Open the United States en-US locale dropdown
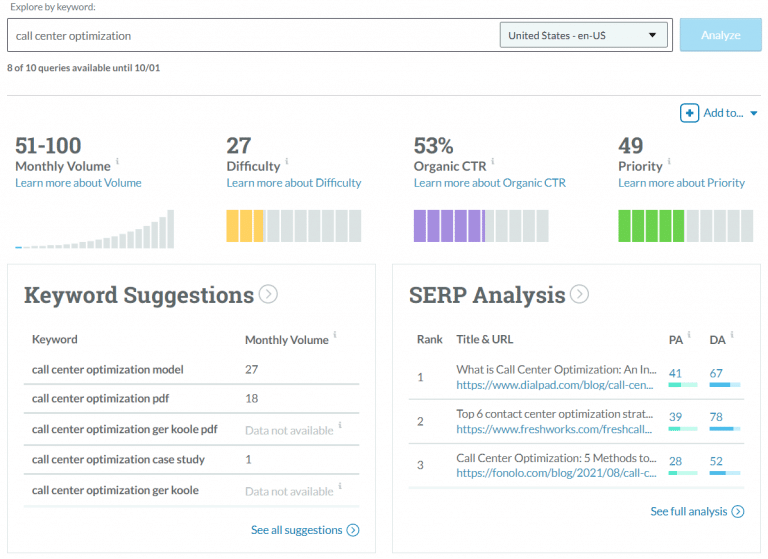The width and height of the screenshot is (768, 559). coord(584,35)
